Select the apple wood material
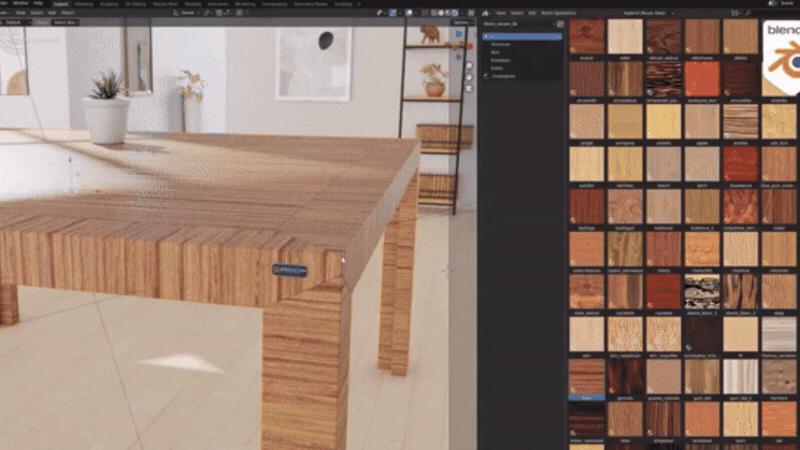Image resolution: width=800 pixels, height=450 pixels. [702, 121]
